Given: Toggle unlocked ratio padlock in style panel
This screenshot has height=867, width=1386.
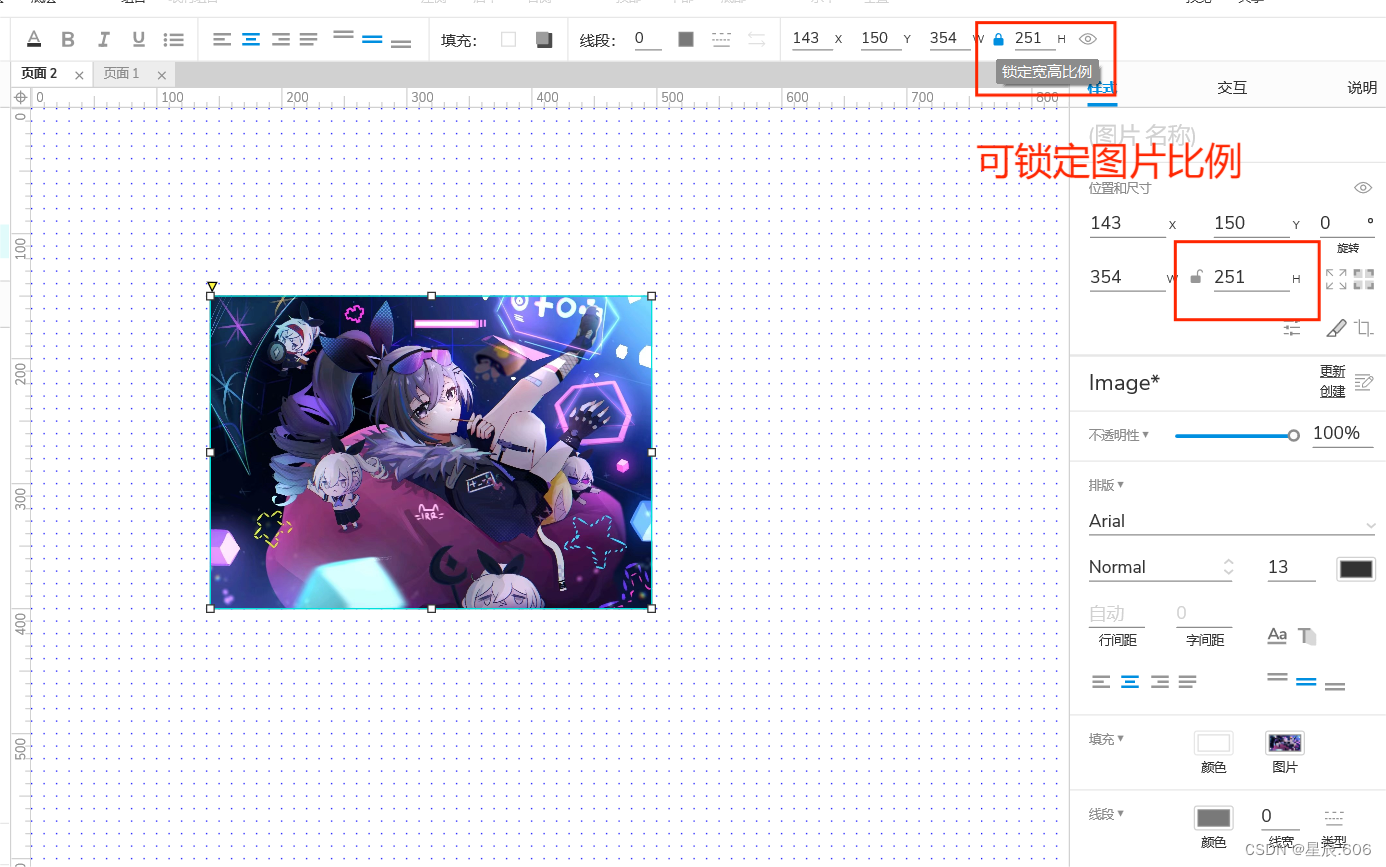Looking at the screenshot, I should tap(1196, 277).
